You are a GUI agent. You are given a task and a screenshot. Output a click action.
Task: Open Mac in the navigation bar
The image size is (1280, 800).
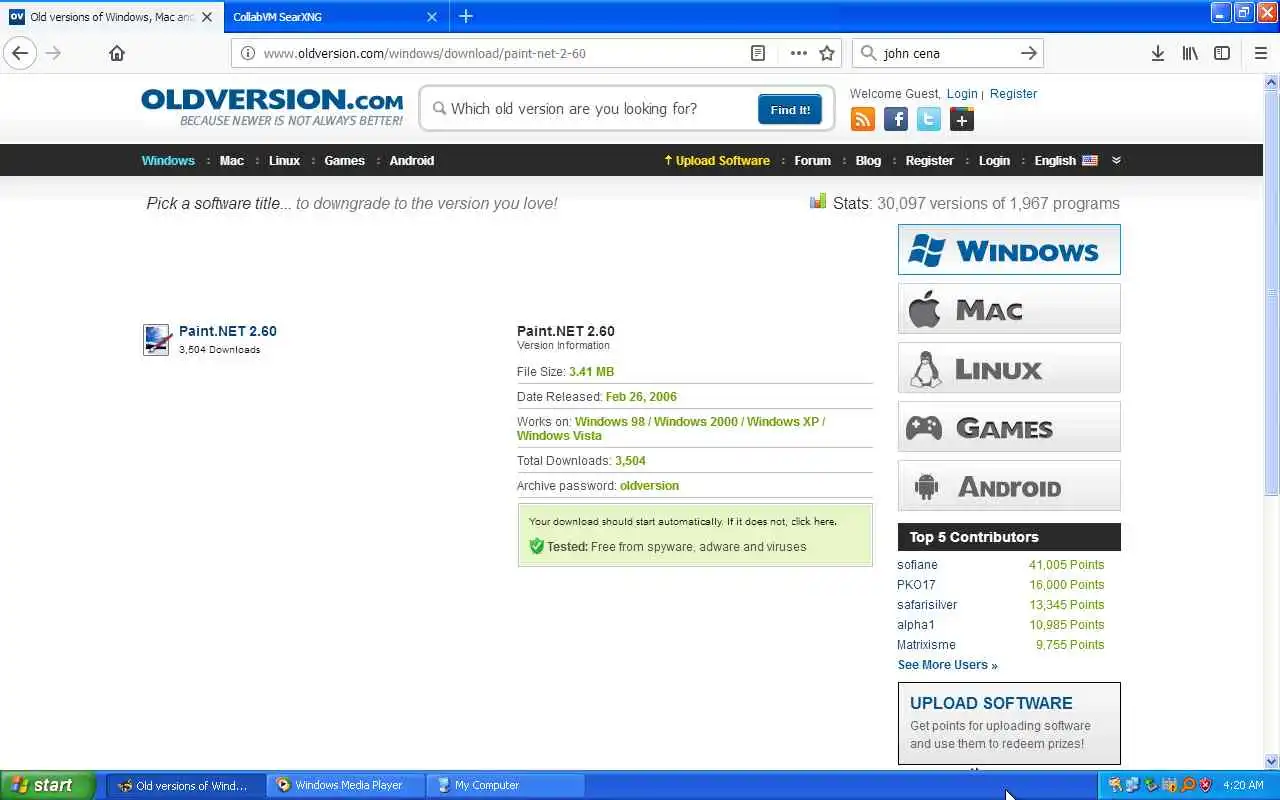click(x=232, y=161)
